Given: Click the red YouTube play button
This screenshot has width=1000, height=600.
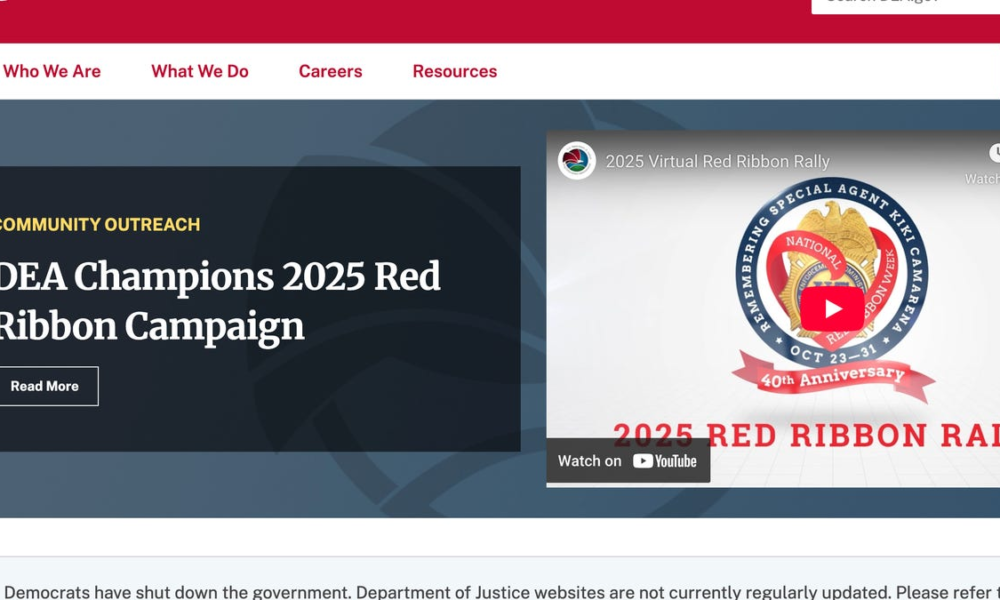Looking at the screenshot, I should pos(832,309).
